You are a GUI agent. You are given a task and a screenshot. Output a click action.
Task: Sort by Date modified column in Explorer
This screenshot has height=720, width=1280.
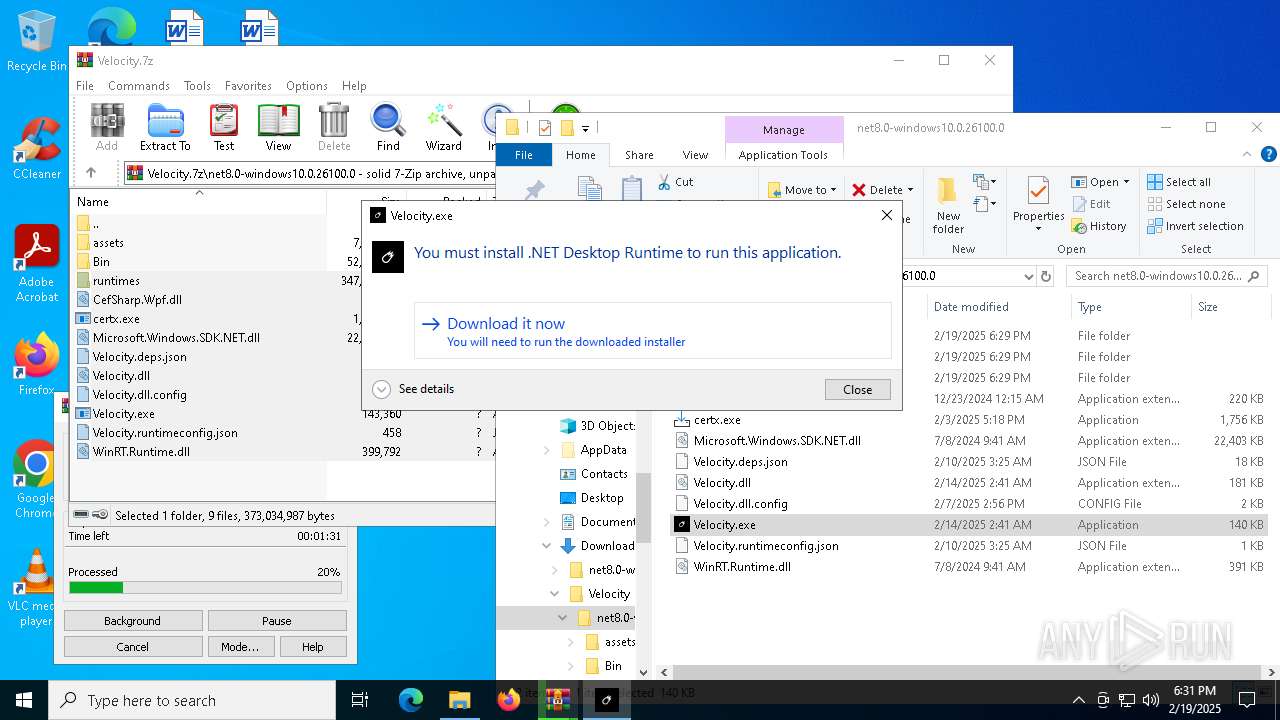pyautogui.click(x=971, y=307)
